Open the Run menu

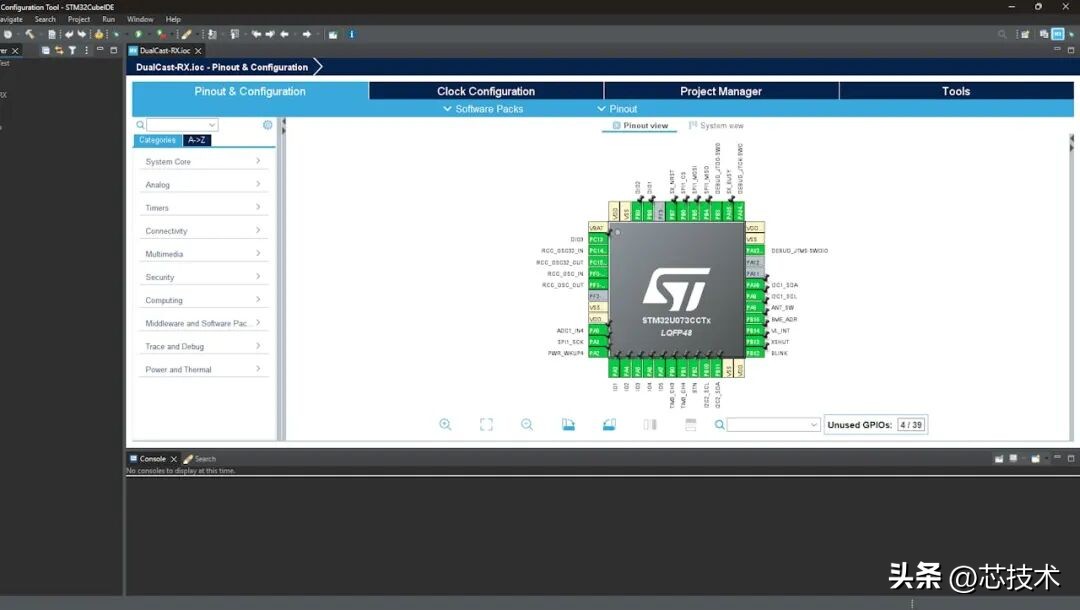[108, 19]
